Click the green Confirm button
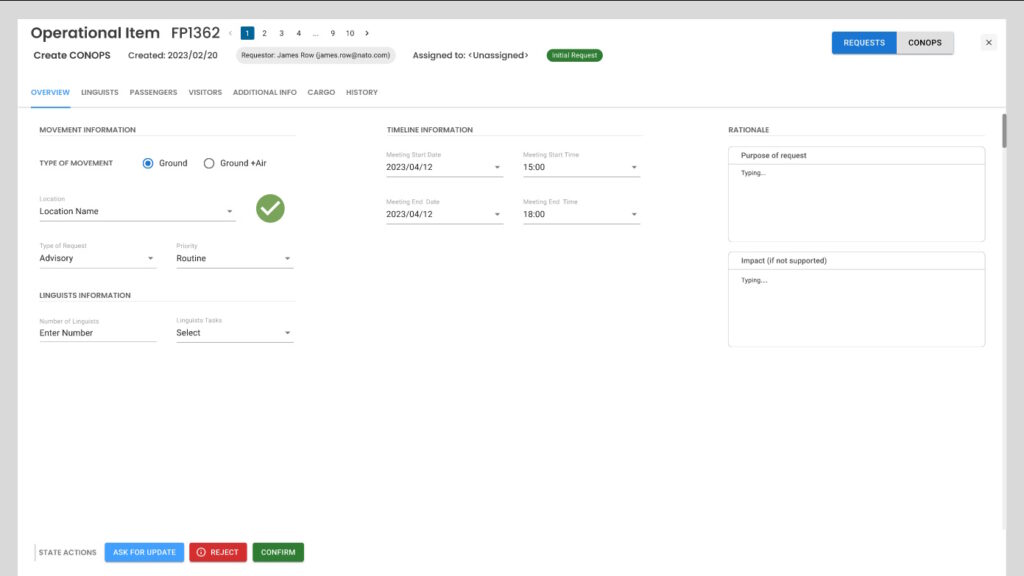This screenshot has height=576, width=1024. [278, 552]
